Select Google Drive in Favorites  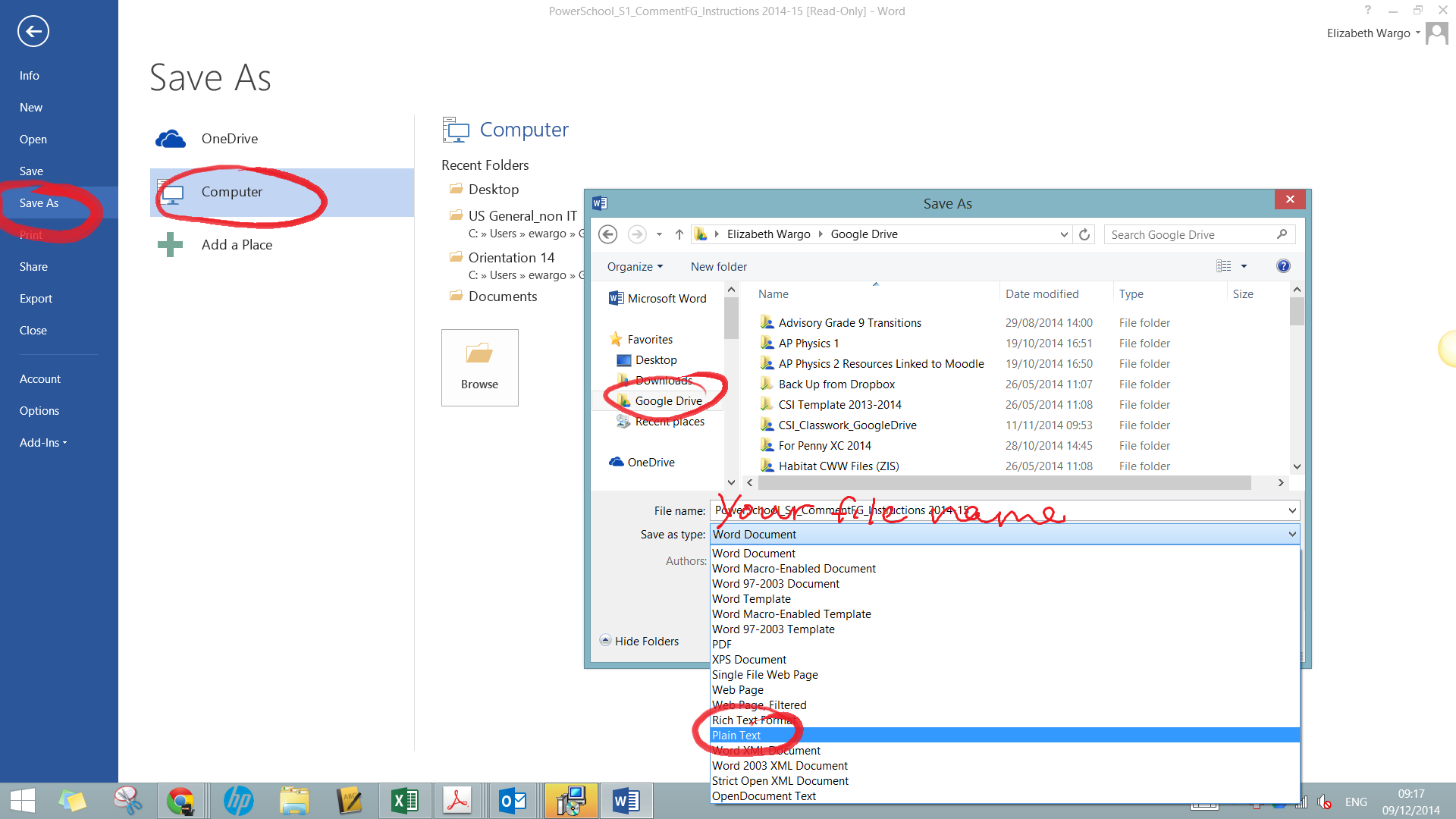tap(667, 400)
